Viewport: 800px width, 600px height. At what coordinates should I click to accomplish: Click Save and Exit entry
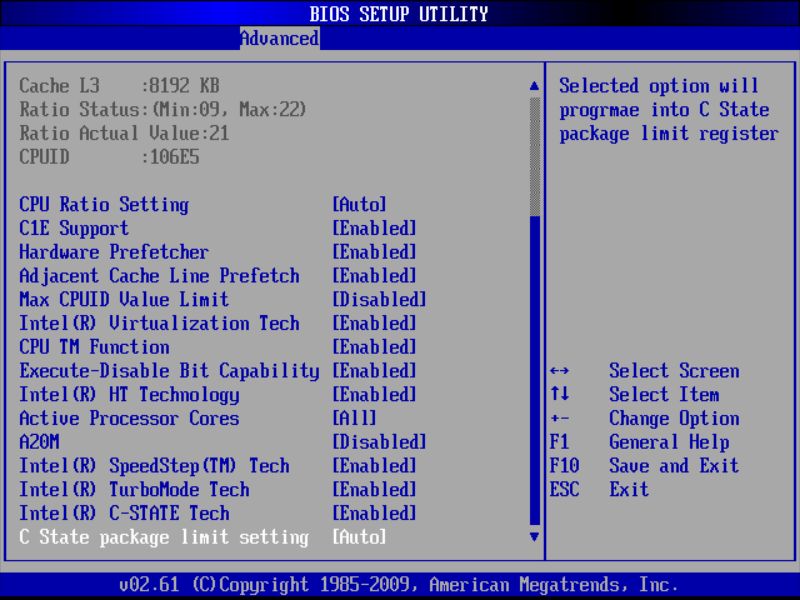click(x=674, y=466)
